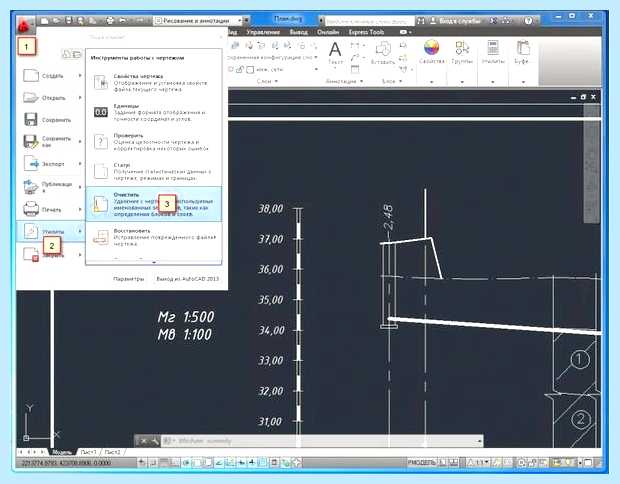Image resolution: width=620 pixels, height=484 pixels.
Task: Click the command line input field
Action: [322, 441]
